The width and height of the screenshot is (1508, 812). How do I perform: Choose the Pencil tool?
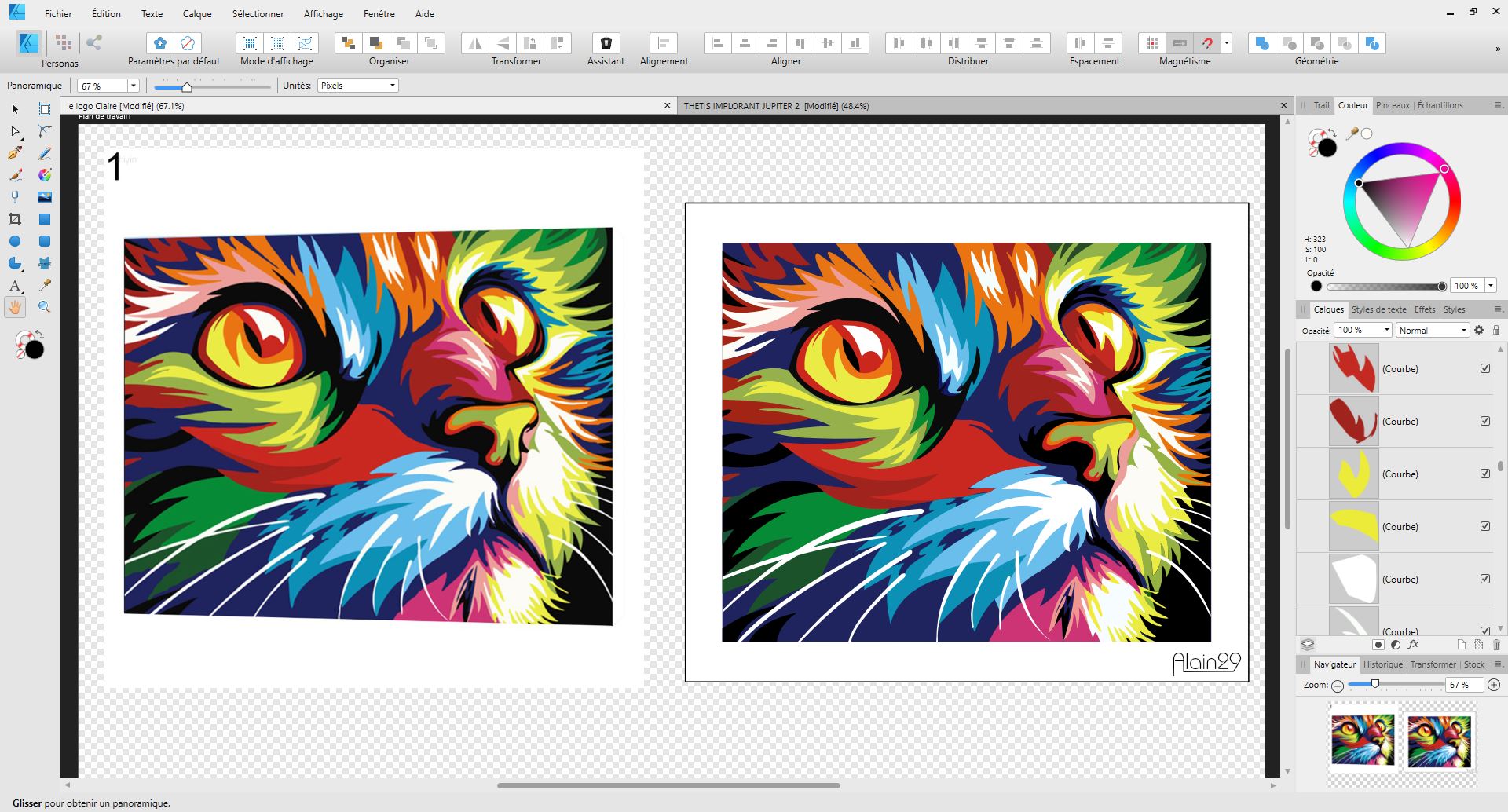(45, 153)
